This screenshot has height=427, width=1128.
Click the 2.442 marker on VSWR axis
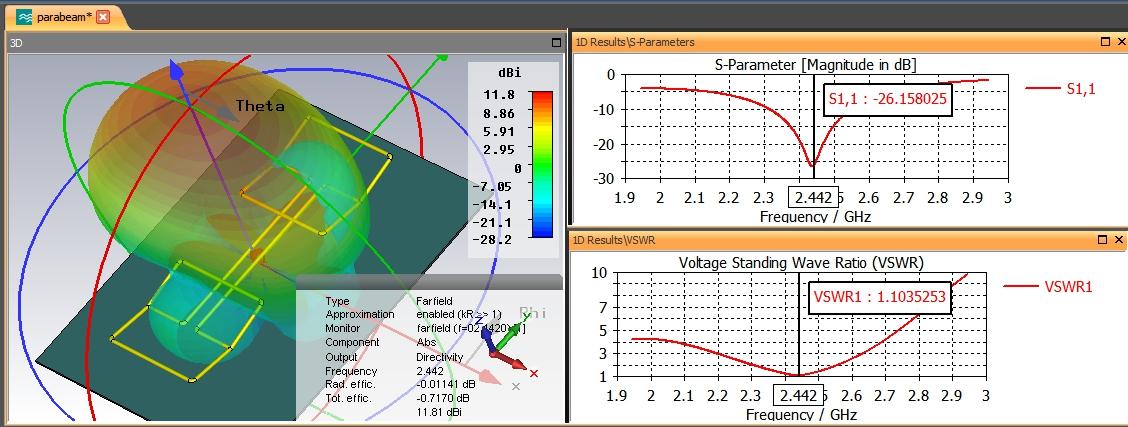(x=798, y=395)
